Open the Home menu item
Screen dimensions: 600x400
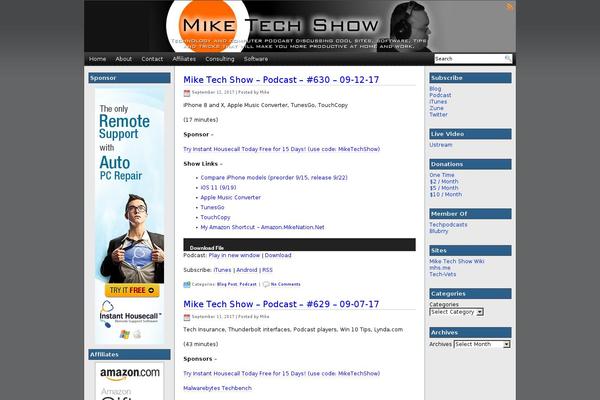[x=97, y=59]
